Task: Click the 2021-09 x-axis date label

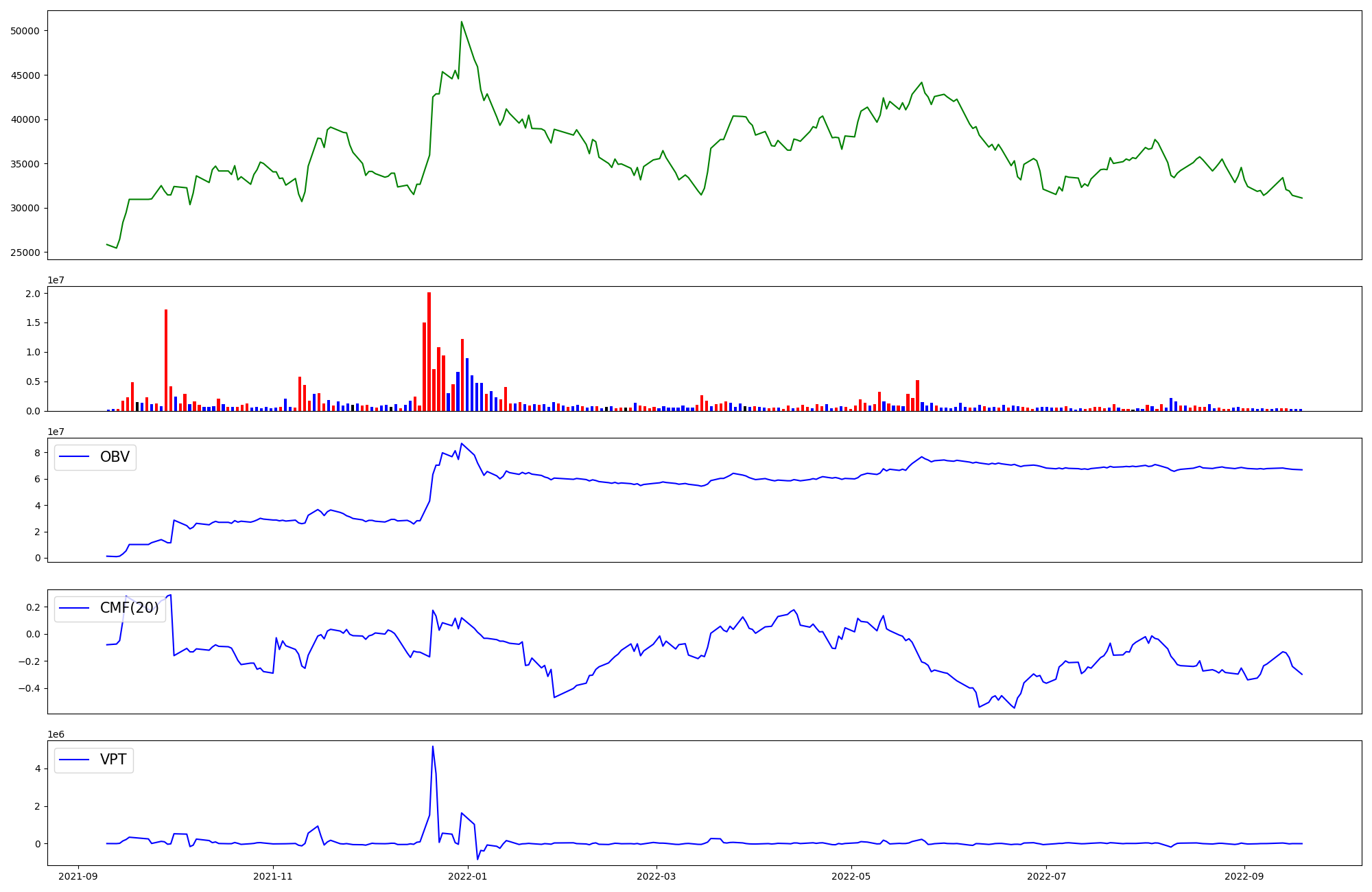Action: (x=78, y=876)
